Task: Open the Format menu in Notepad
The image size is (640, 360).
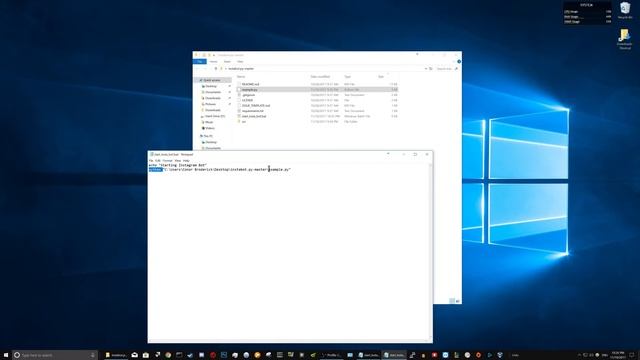Action: (167, 161)
